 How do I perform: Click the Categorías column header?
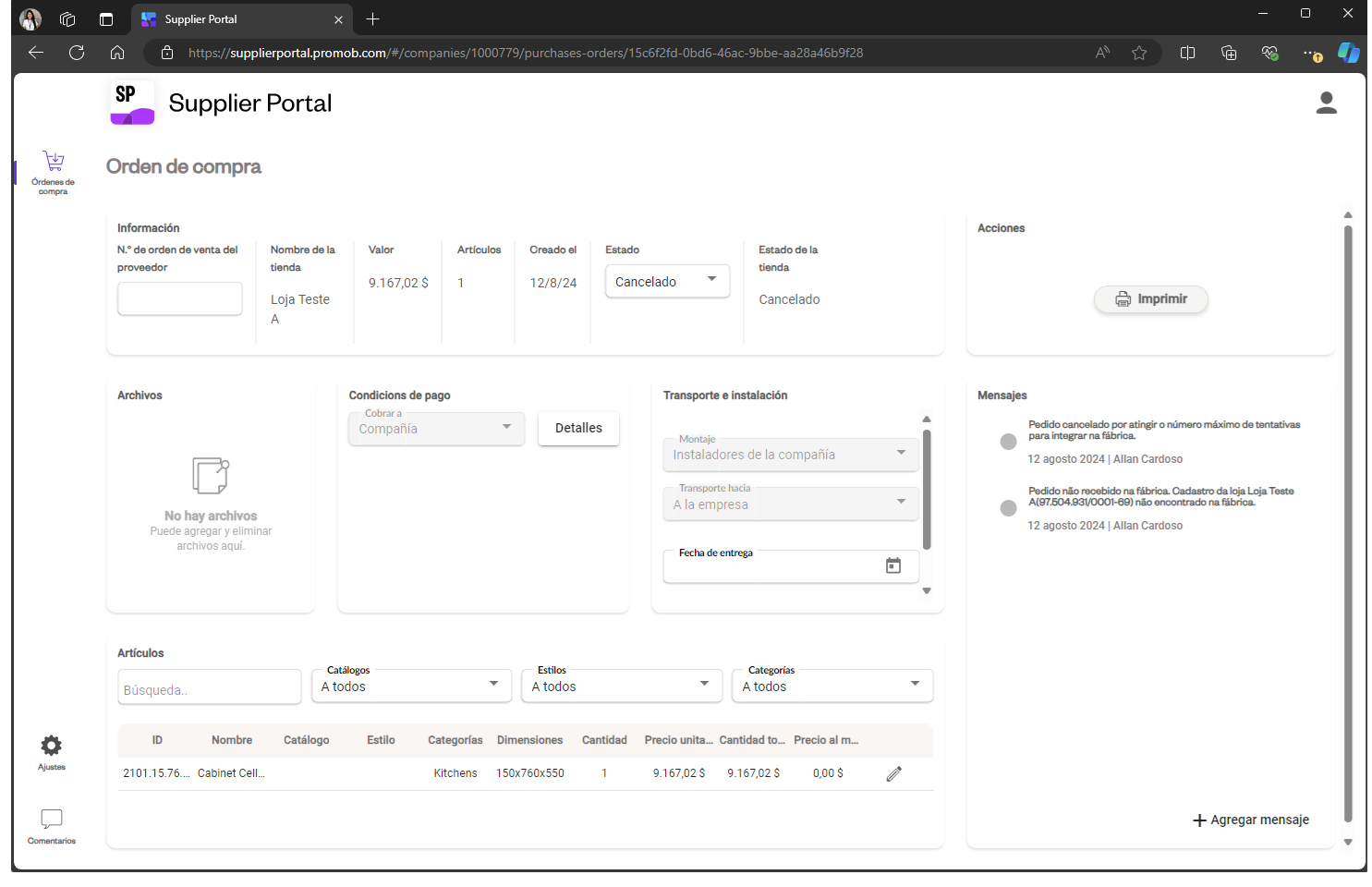click(455, 740)
